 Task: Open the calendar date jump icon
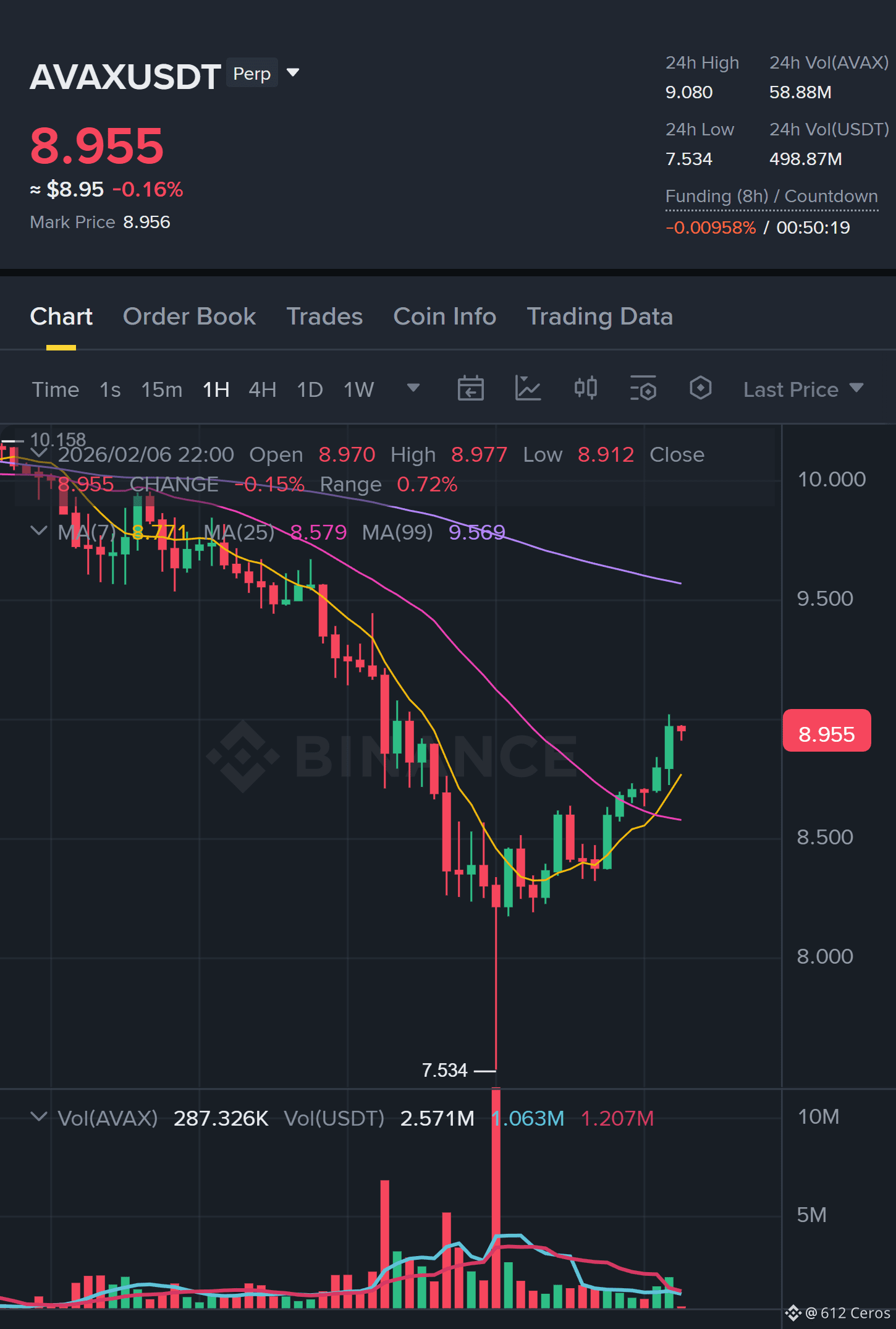(x=470, y=389)
